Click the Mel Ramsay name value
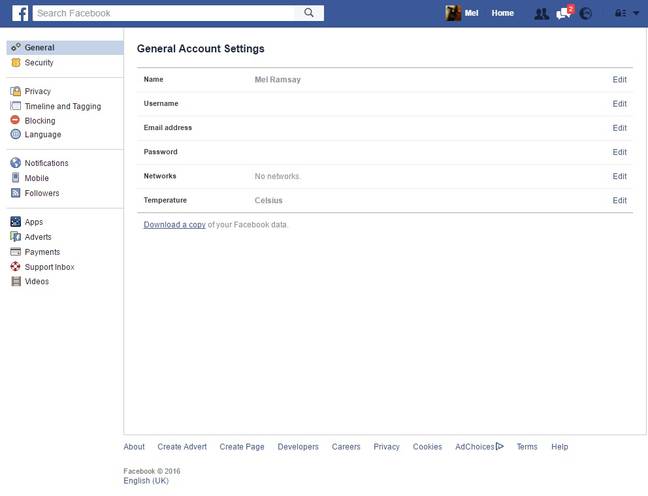648x496 pixels. tap(277, 79)
